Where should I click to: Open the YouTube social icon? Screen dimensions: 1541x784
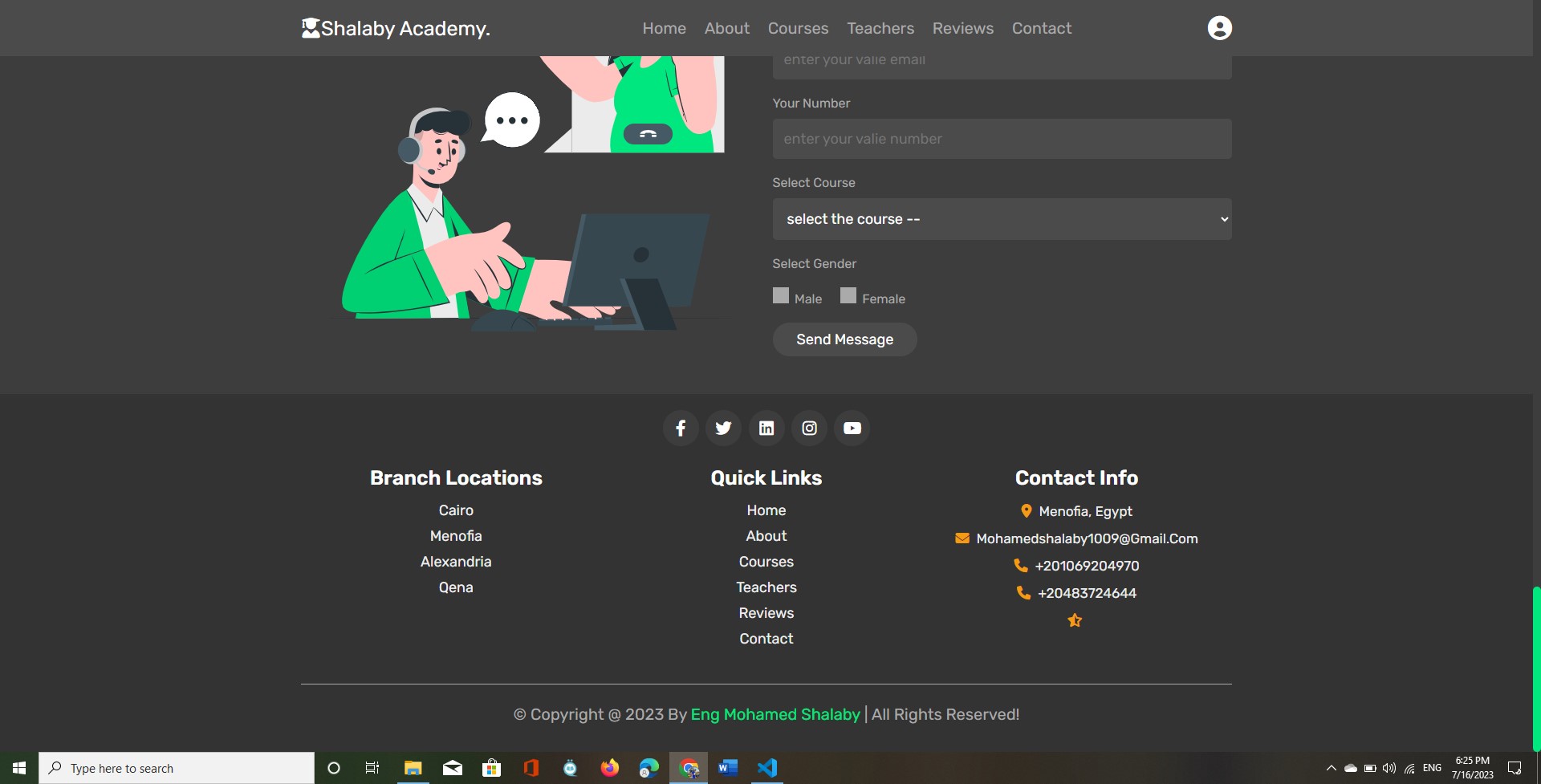tap(852, 429)
